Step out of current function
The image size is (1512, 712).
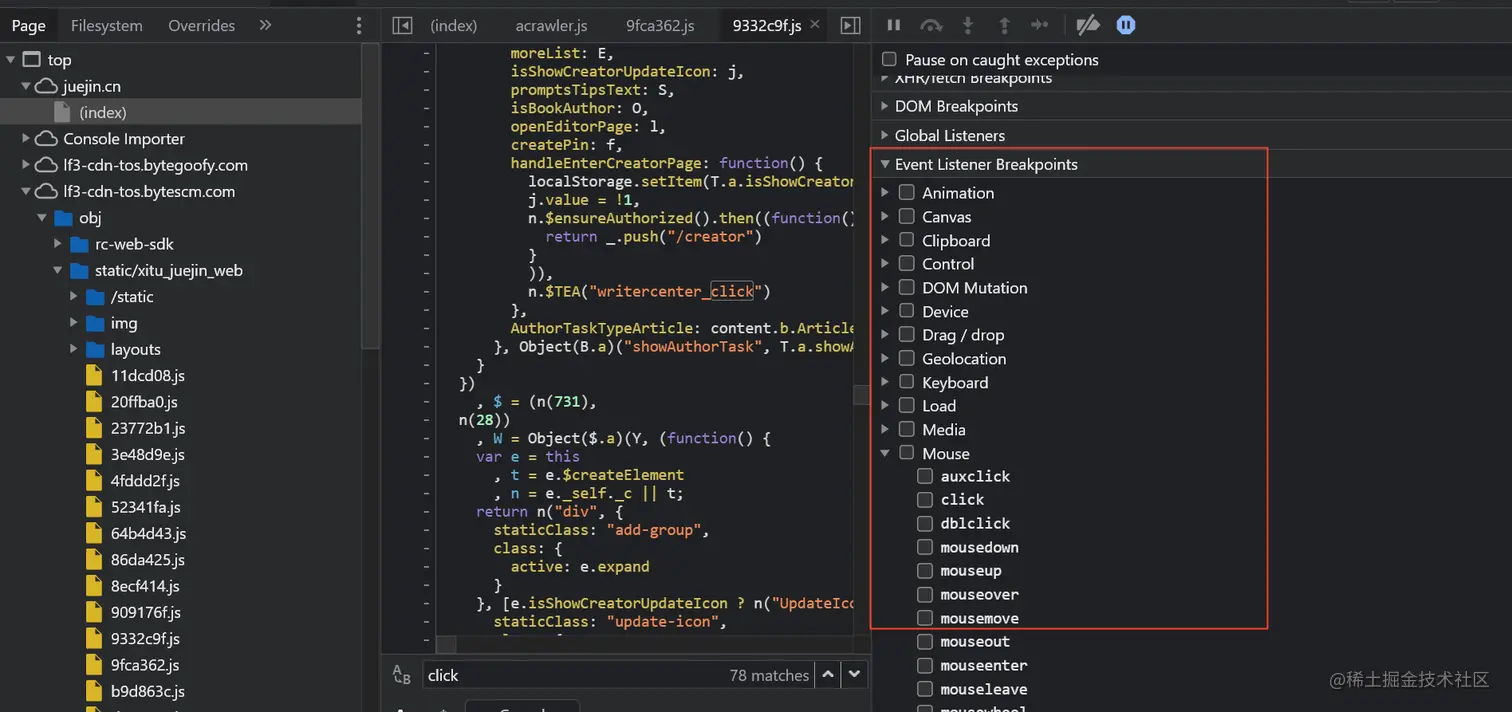[x=1003, y=25]
